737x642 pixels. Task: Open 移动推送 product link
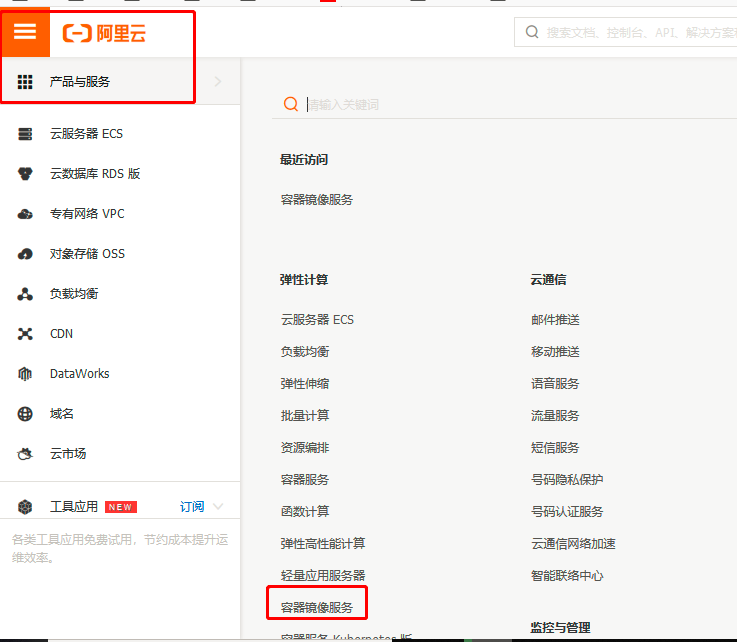pyautogui.click(x=556, y=352)
